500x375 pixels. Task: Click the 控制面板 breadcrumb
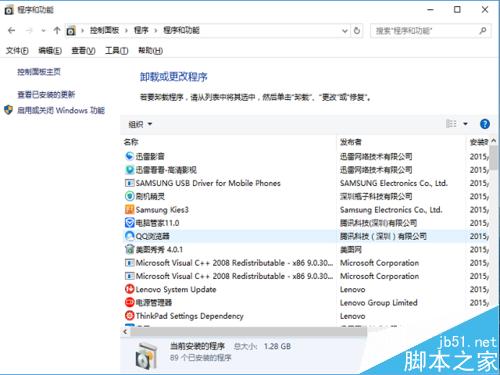coord(104,31)
